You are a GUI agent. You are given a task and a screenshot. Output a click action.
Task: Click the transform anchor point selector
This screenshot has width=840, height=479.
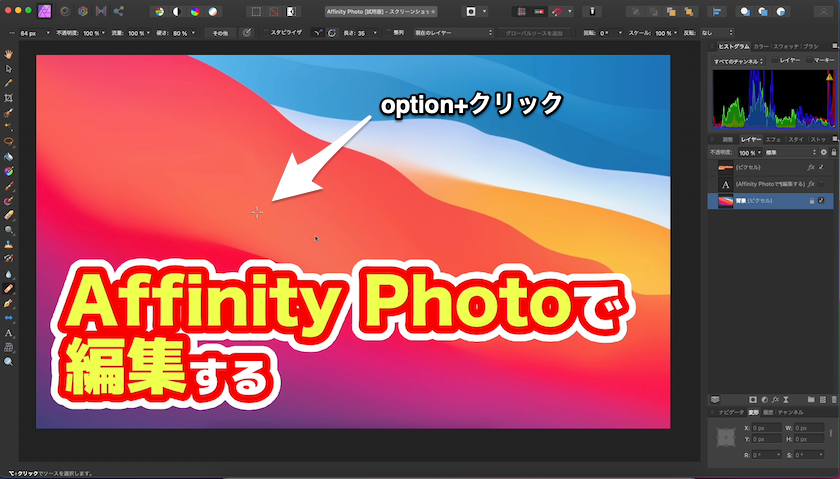[x=726, y=437]
